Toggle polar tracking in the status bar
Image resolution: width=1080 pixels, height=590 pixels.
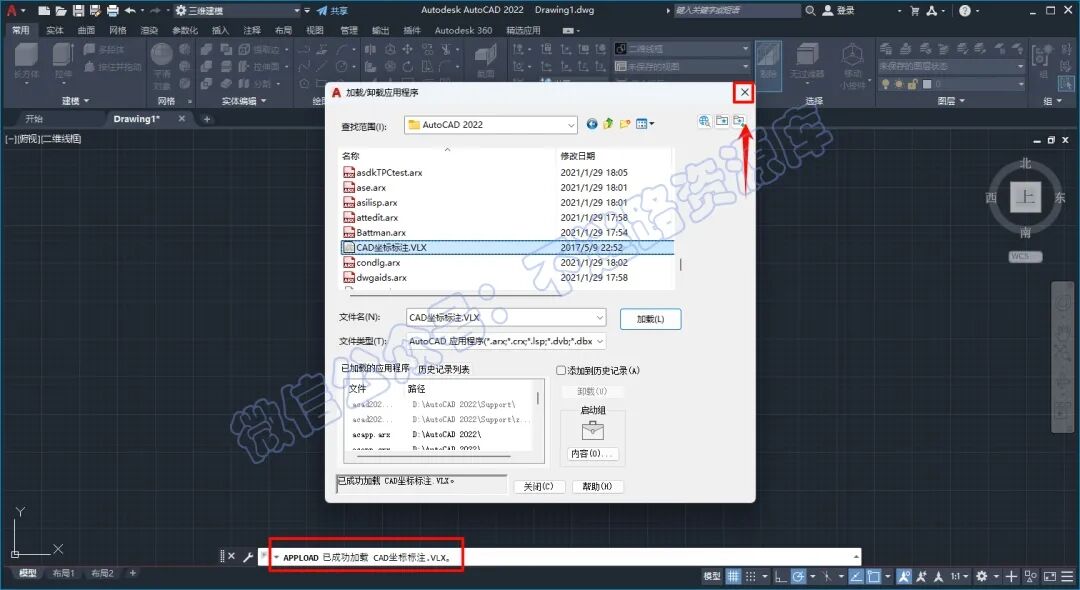798,576
